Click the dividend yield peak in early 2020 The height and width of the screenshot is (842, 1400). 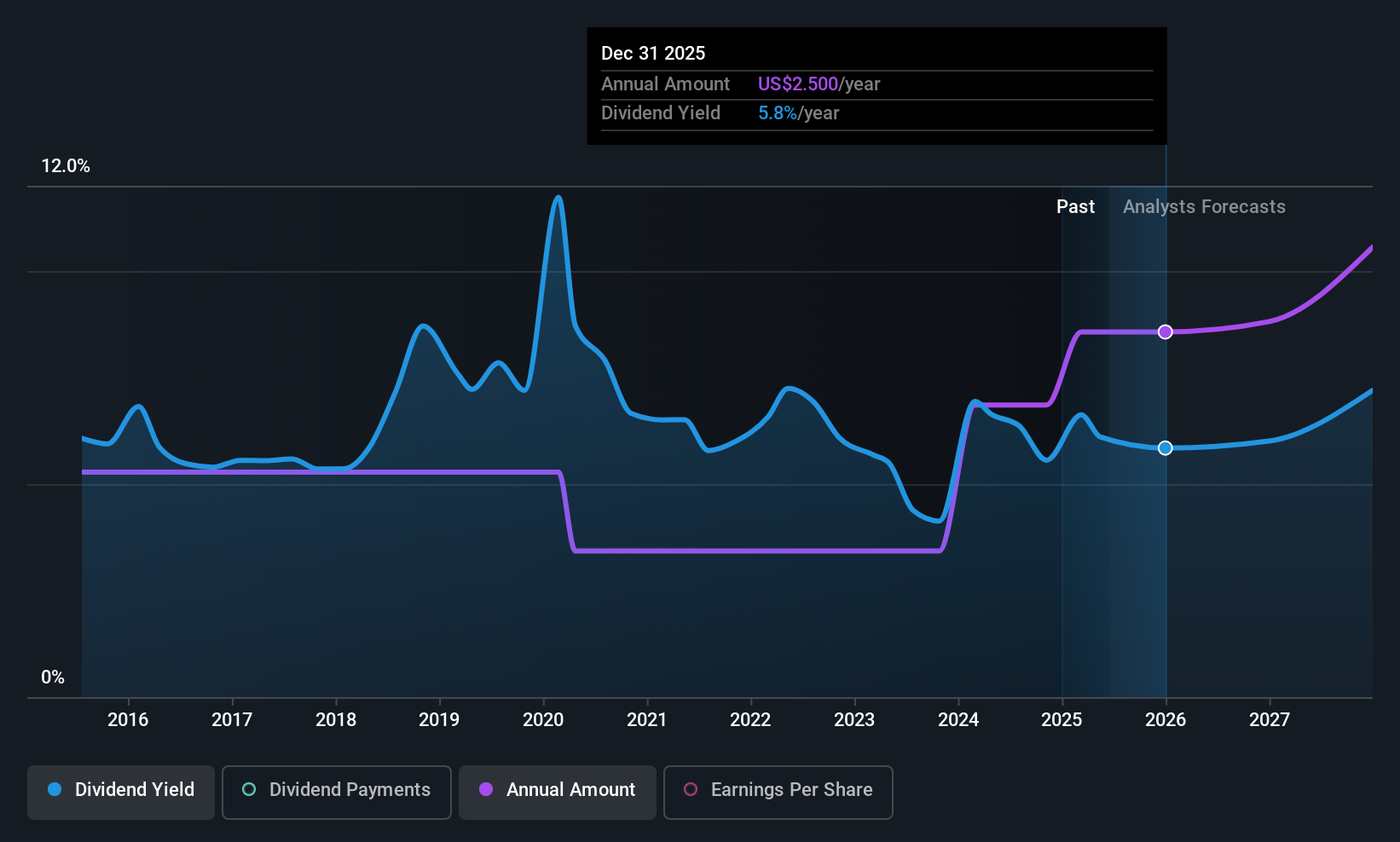tap(558, 198)
